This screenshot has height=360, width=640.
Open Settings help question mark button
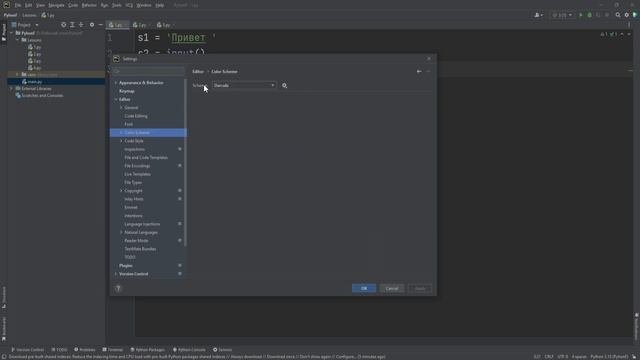(118, 289)
